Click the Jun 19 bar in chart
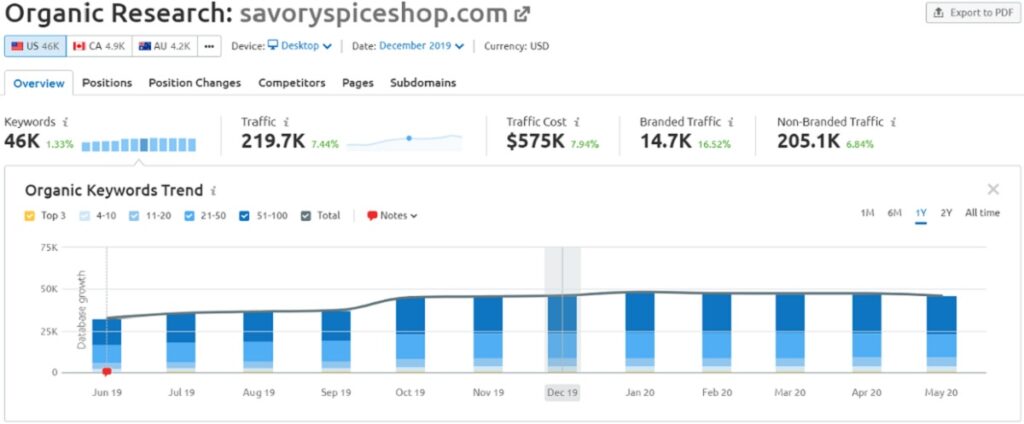This screenshot has width=1024, height=424. [106, 346]
